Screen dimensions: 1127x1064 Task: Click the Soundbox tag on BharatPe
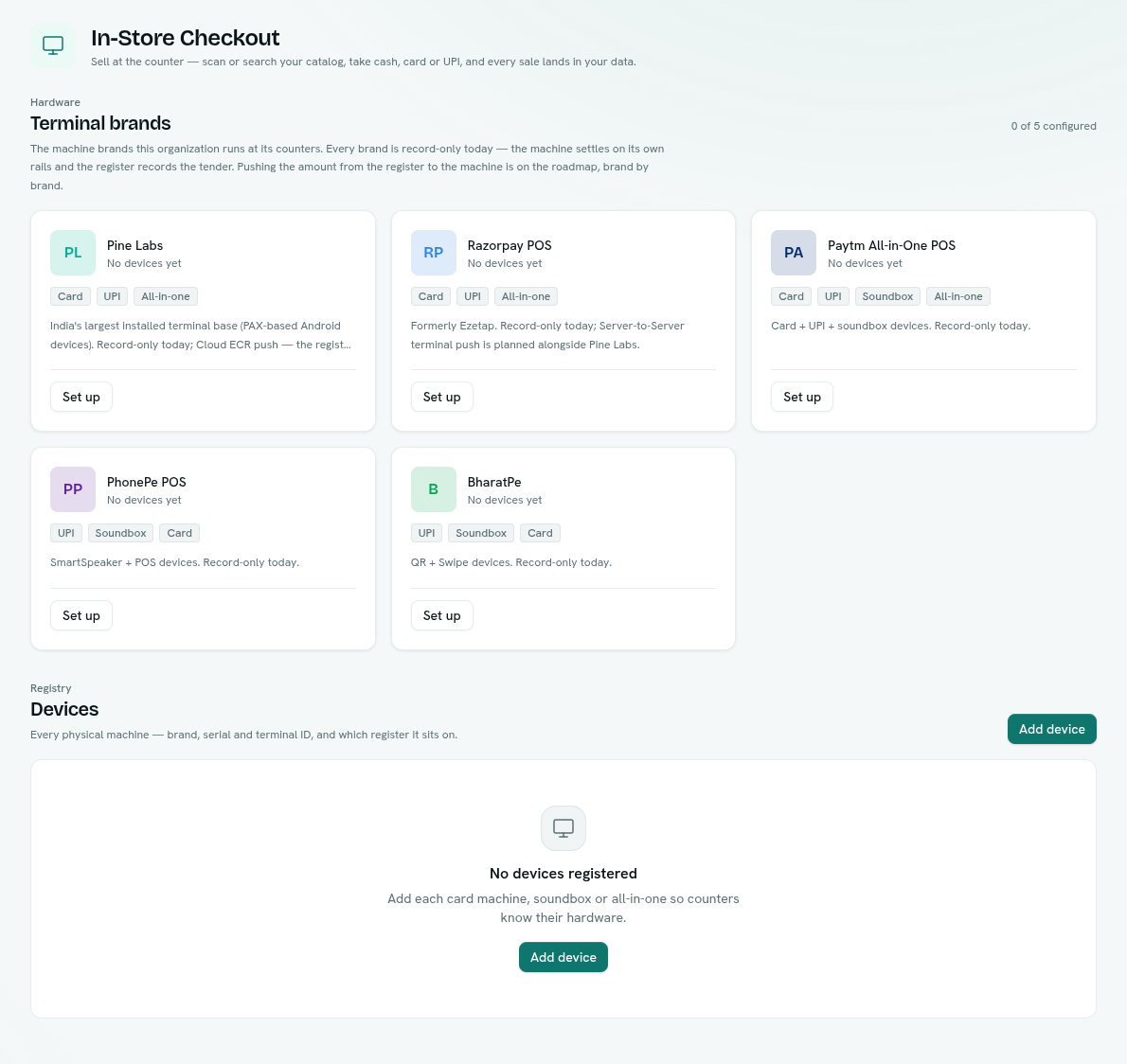tap(481, 533)
